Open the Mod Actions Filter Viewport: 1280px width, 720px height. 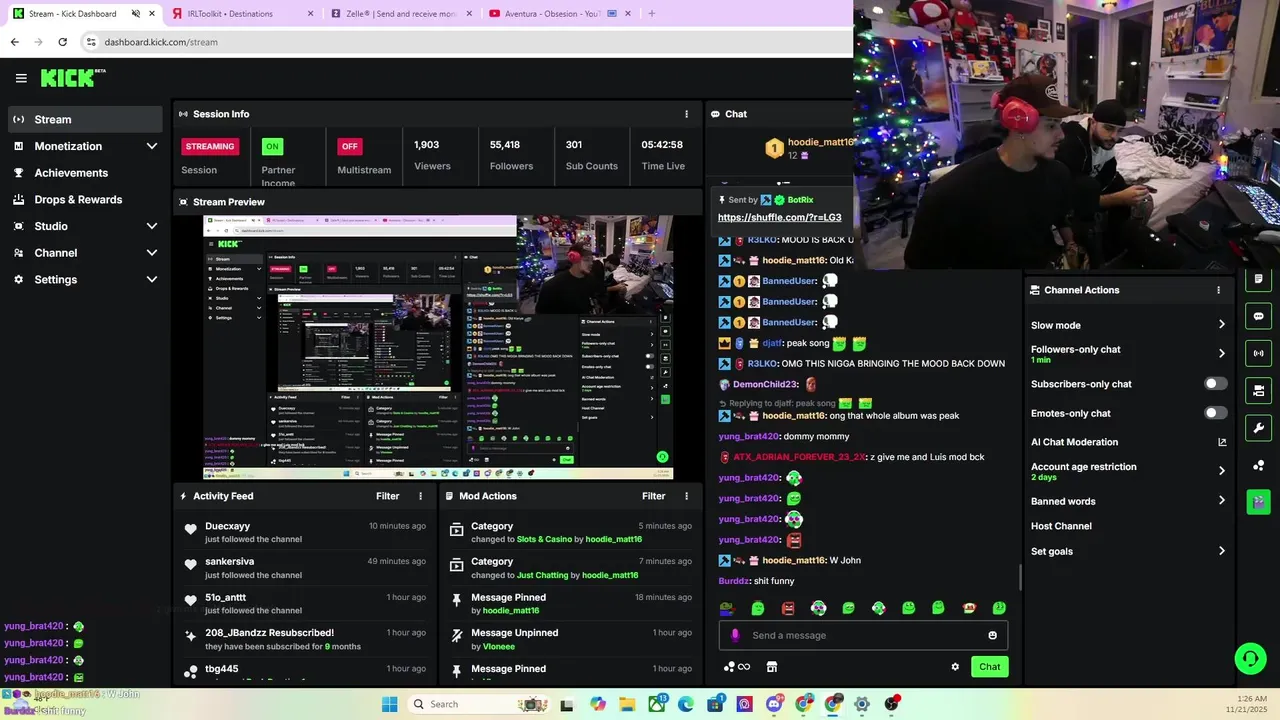[x=654, y=496]
